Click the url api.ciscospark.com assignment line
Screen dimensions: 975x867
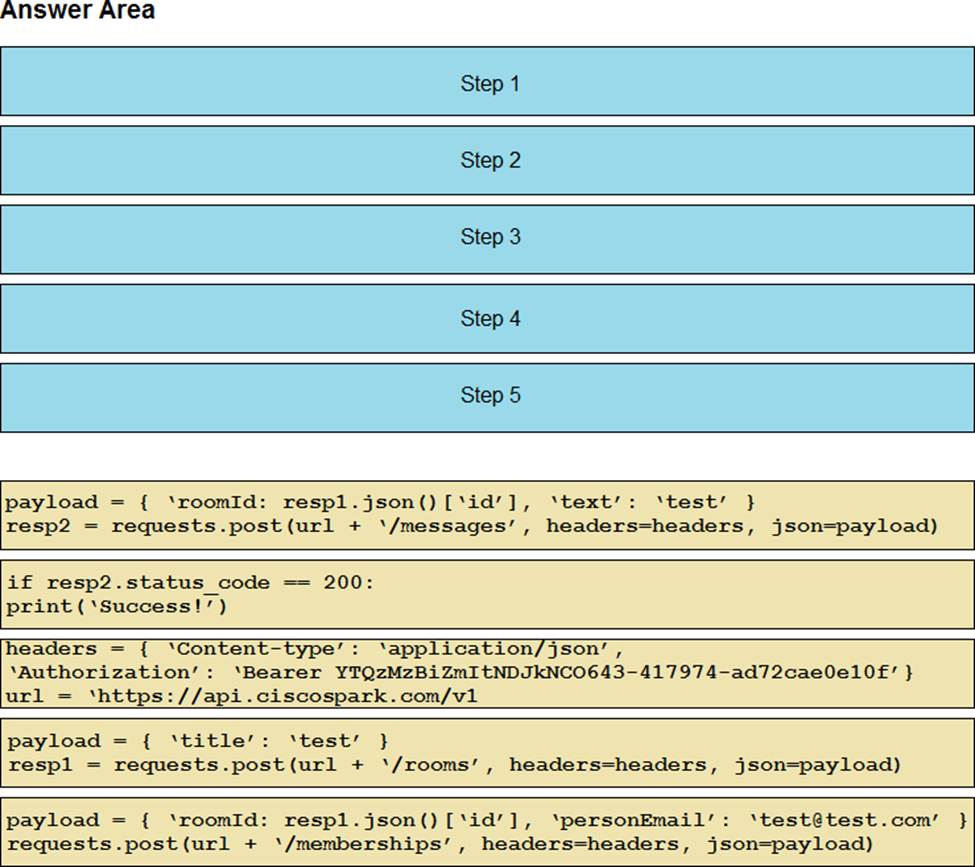point(242,696)
